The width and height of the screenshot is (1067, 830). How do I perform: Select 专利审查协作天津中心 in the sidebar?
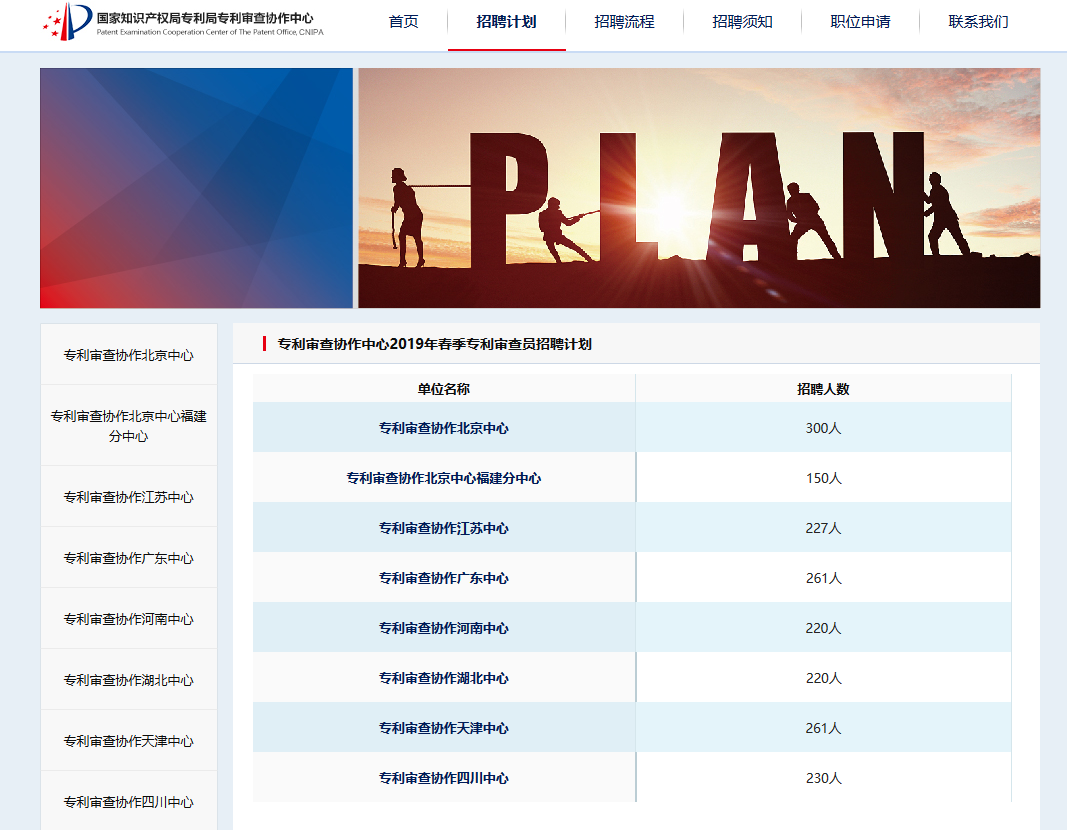coord(129,741)
